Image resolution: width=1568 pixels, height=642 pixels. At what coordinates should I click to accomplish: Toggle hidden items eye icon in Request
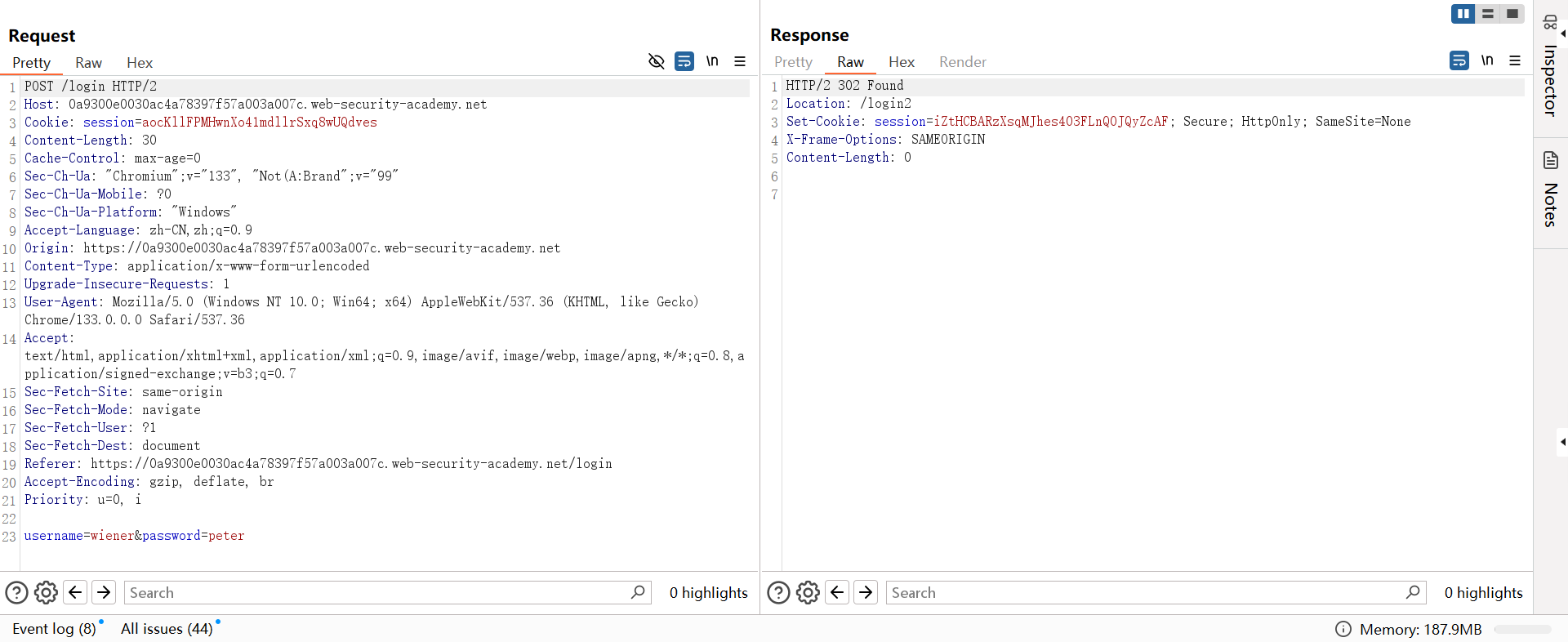[656, 61]
